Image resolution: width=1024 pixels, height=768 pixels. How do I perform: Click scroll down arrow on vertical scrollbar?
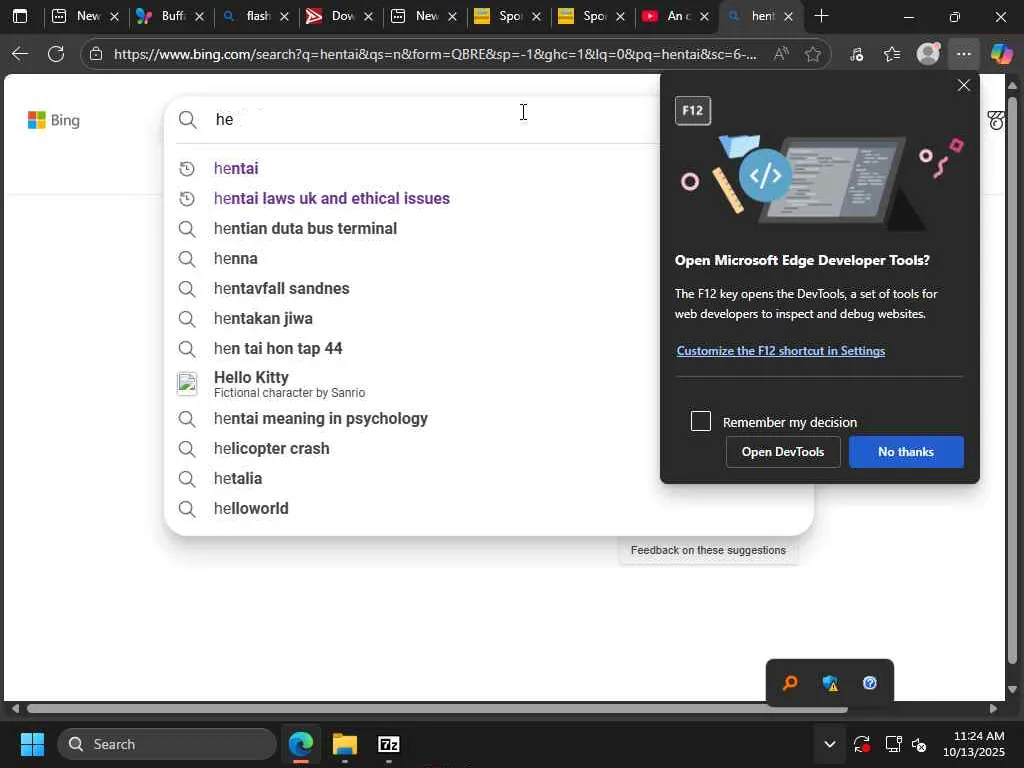[x=1012, y=690]
